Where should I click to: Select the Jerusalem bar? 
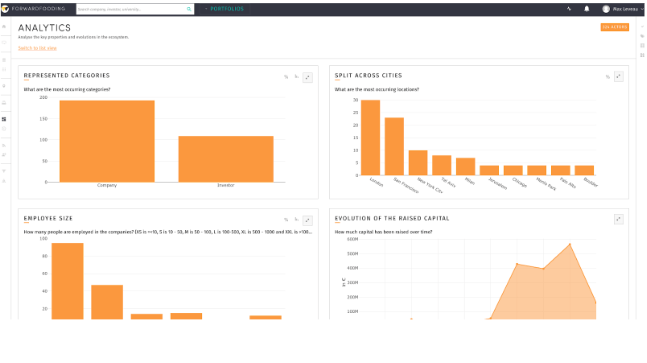pos(489,170)
